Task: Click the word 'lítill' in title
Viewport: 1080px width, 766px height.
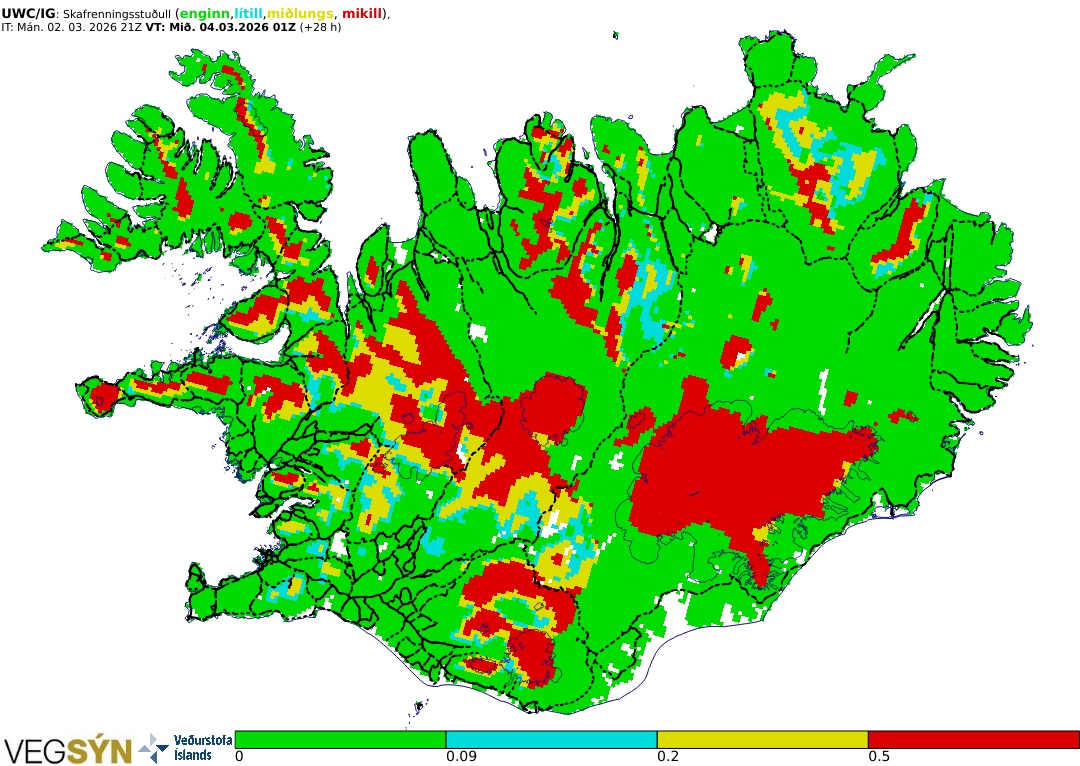Action: [249, 14]
